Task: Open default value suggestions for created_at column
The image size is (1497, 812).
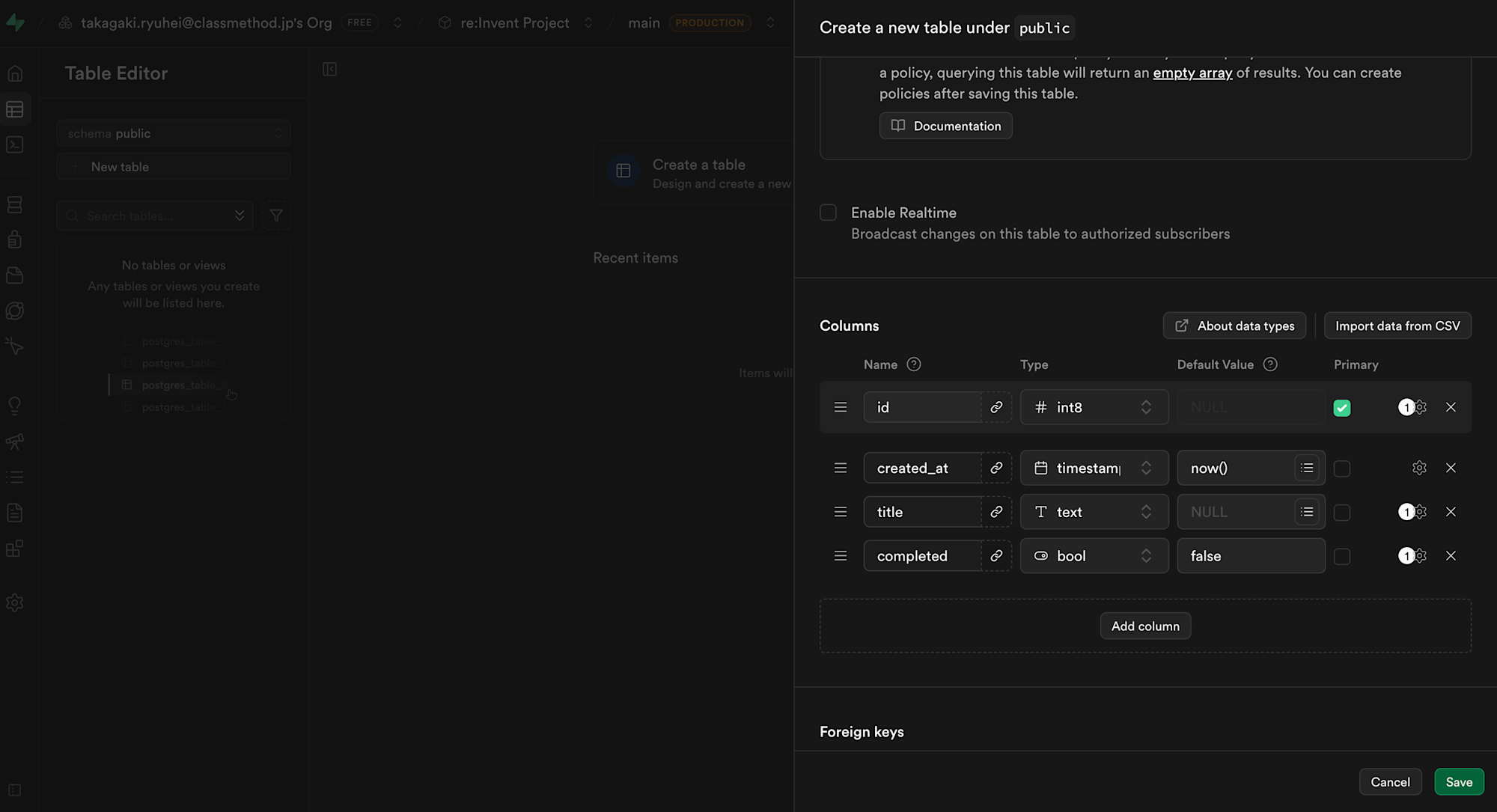Action: [1307, 468]
